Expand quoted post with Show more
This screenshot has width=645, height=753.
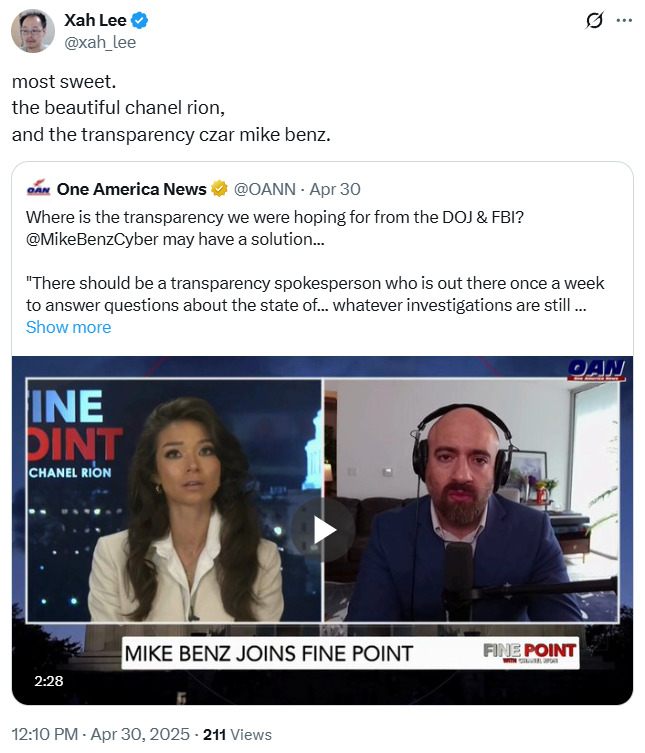pyautogui.click(x=68, y=327)
